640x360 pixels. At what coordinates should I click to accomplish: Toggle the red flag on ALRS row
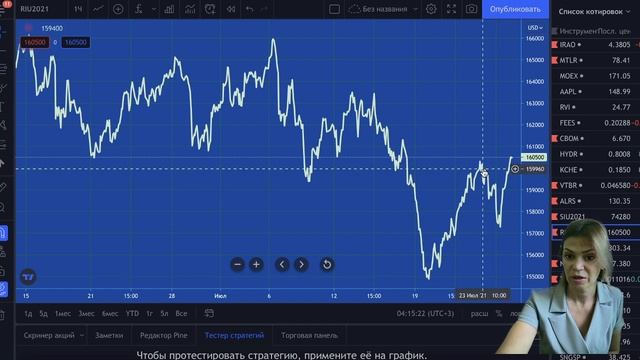555,201
